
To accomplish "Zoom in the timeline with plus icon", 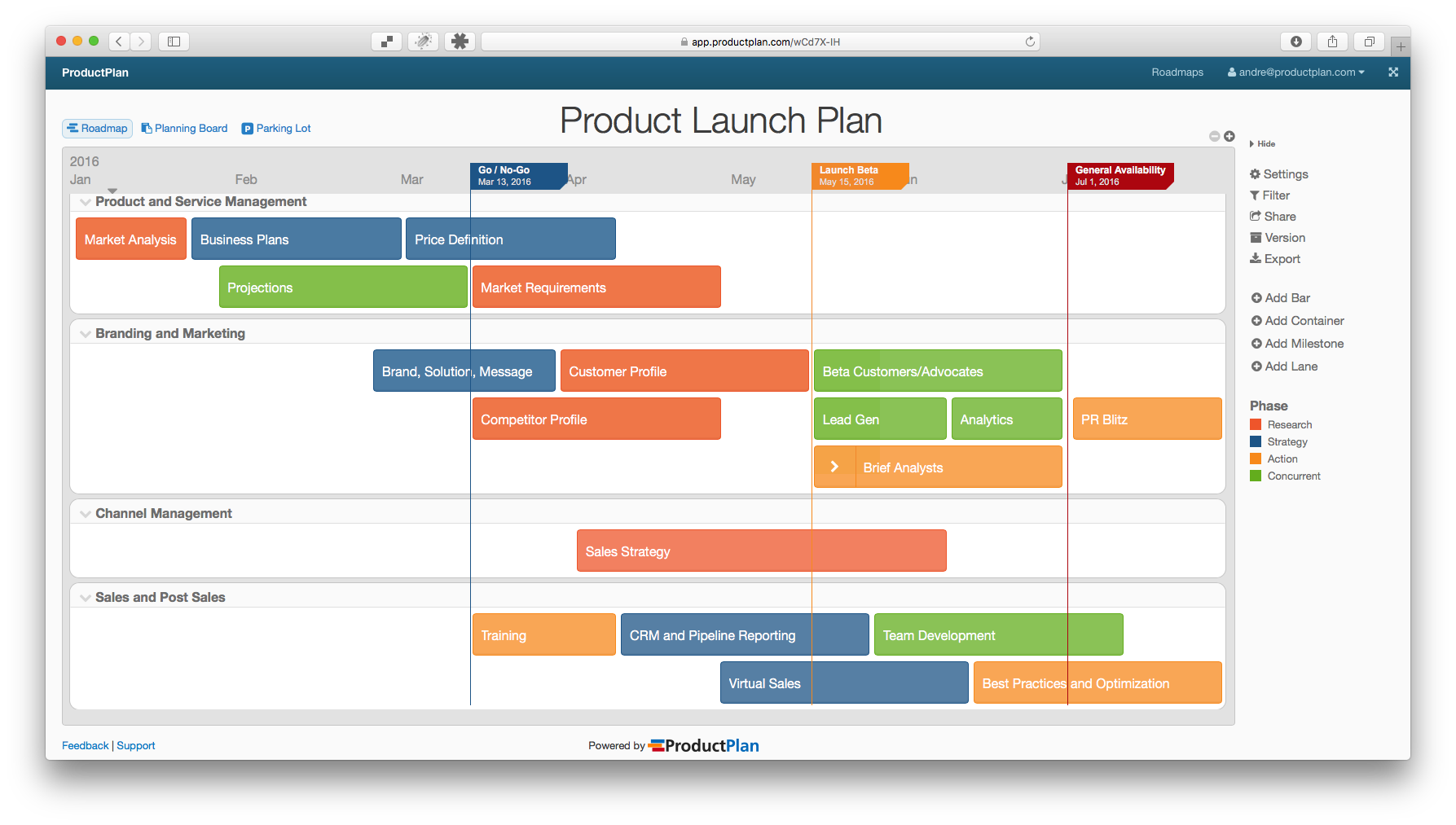I will click(x=1229, y=136).
